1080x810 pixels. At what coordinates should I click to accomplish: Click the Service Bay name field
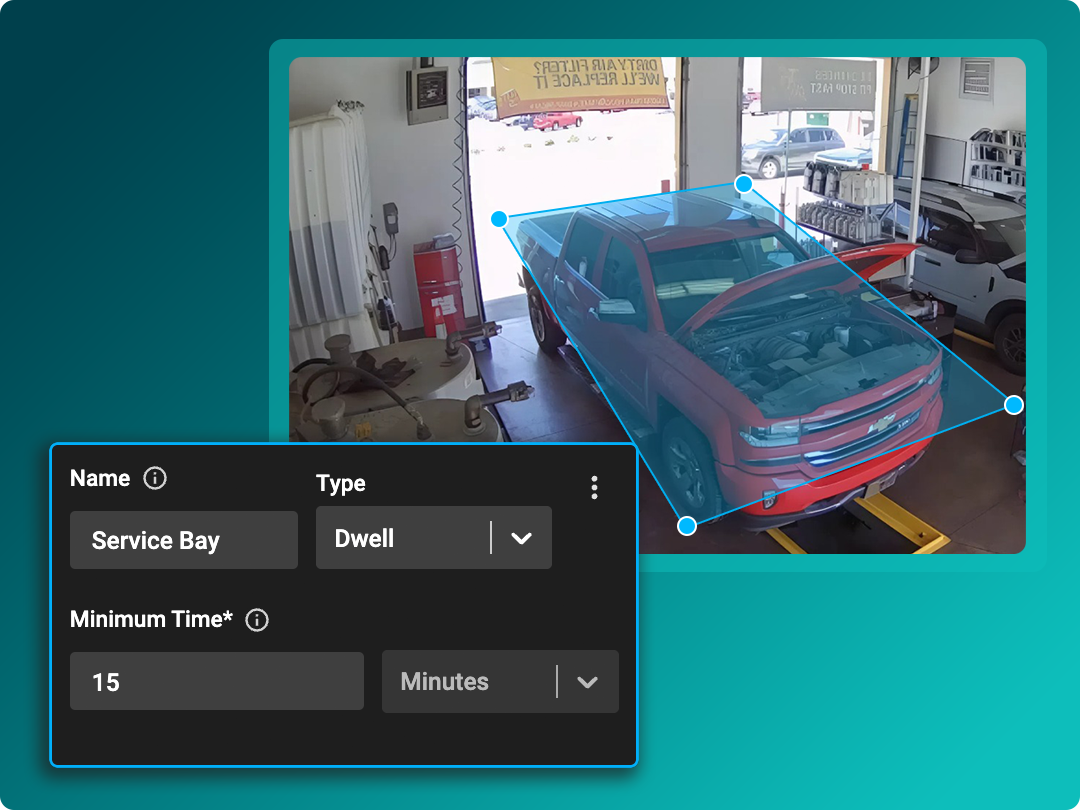[183, 539]
